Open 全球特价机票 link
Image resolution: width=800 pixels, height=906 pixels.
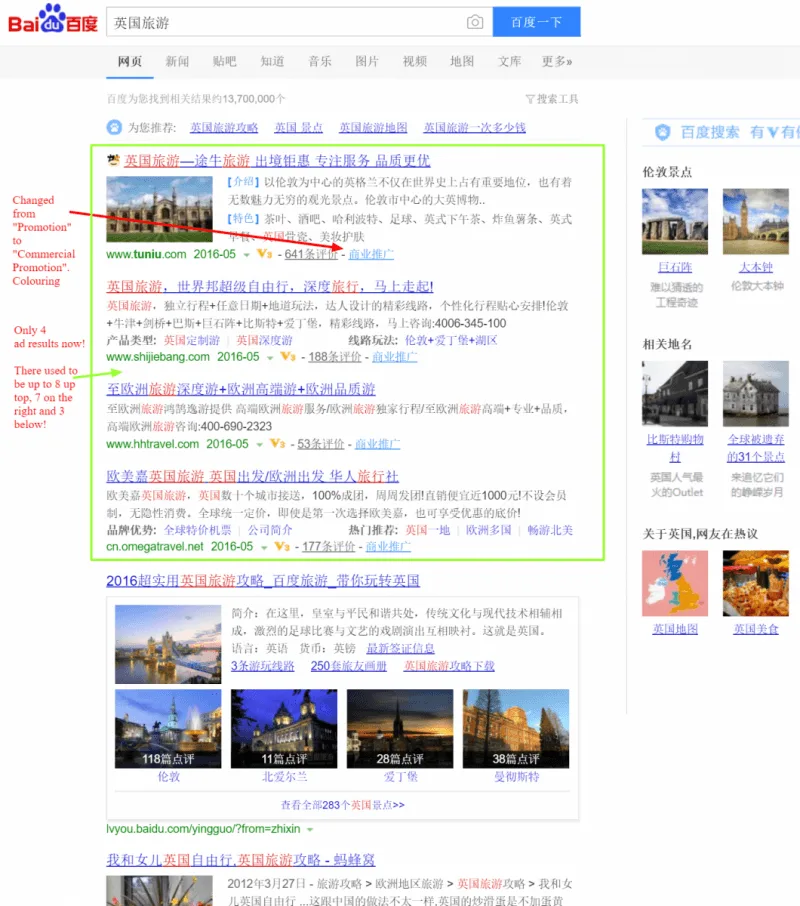coord(198,530)
